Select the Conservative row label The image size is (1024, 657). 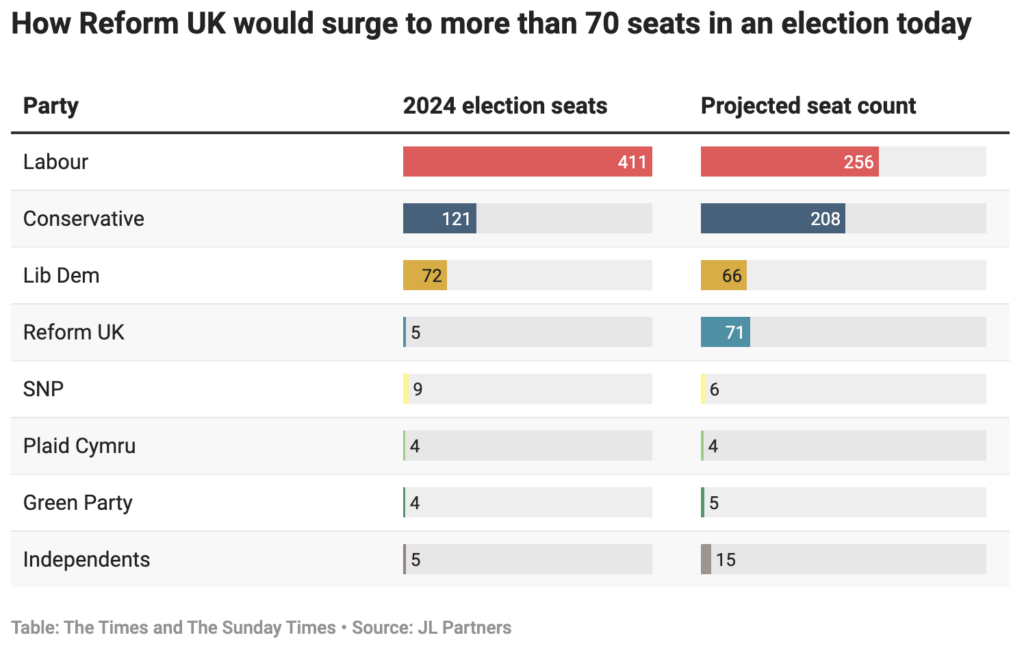click(84, 219)
